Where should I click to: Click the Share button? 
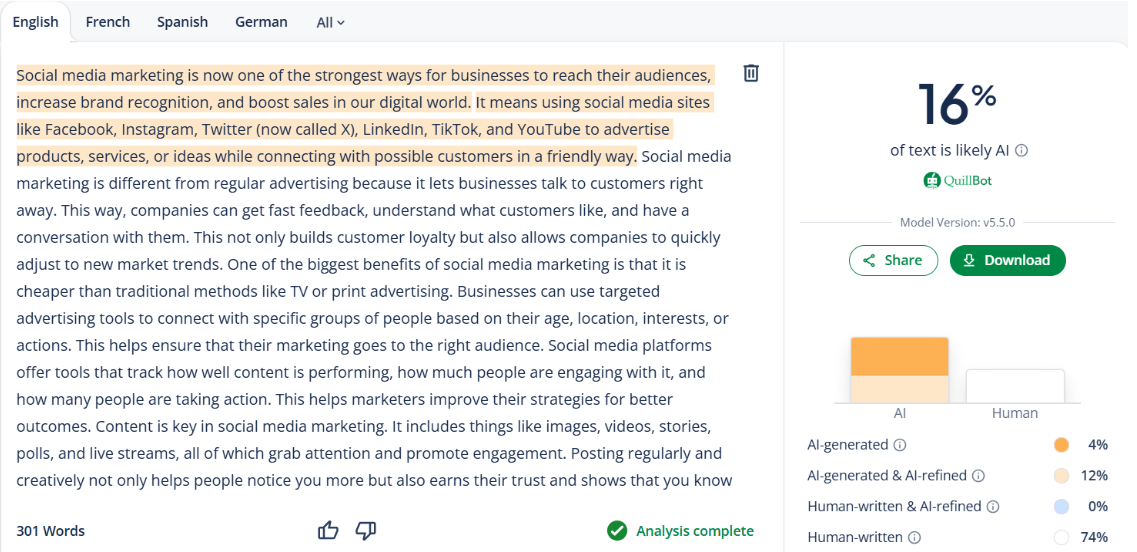tap(893, 260)
